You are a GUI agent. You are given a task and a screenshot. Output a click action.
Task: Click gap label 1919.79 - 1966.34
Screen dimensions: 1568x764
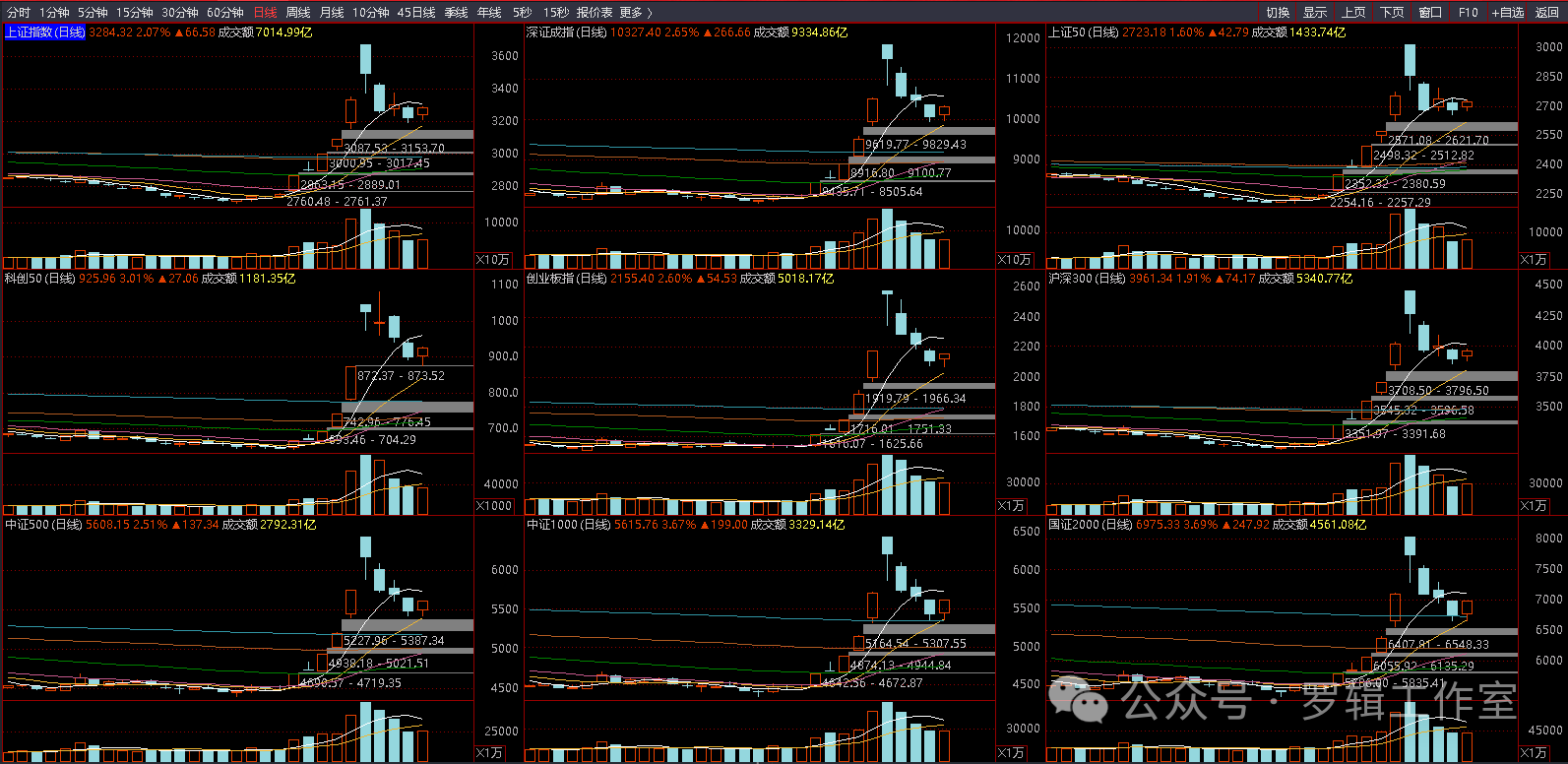(x=915, y=399)
